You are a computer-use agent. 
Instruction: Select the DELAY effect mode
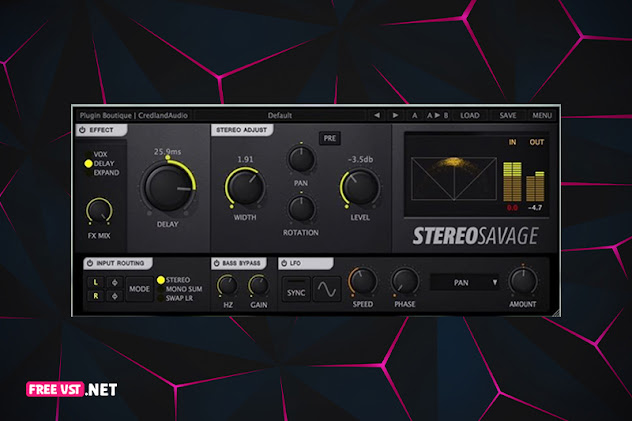100,164
